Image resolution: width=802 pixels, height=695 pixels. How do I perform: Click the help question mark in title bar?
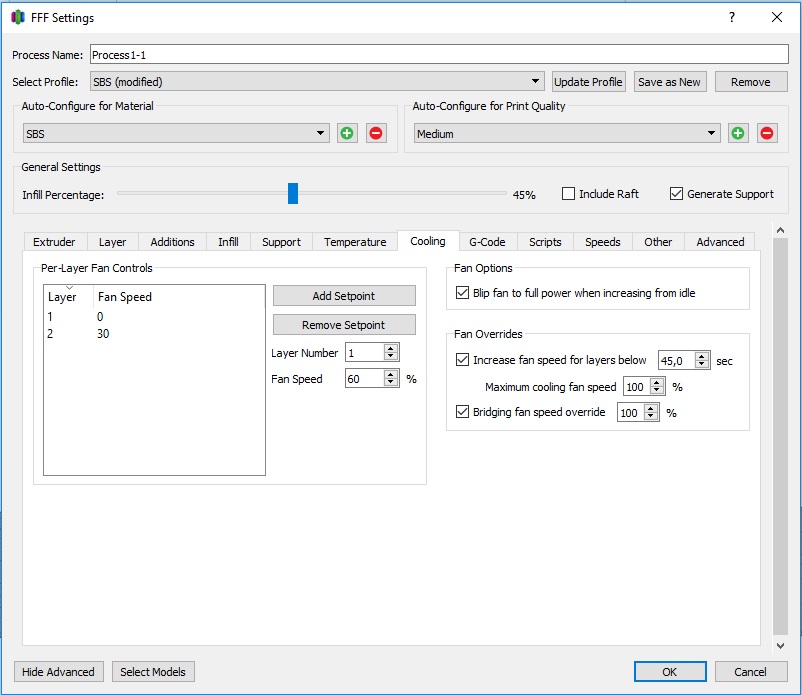pos(732,18)
